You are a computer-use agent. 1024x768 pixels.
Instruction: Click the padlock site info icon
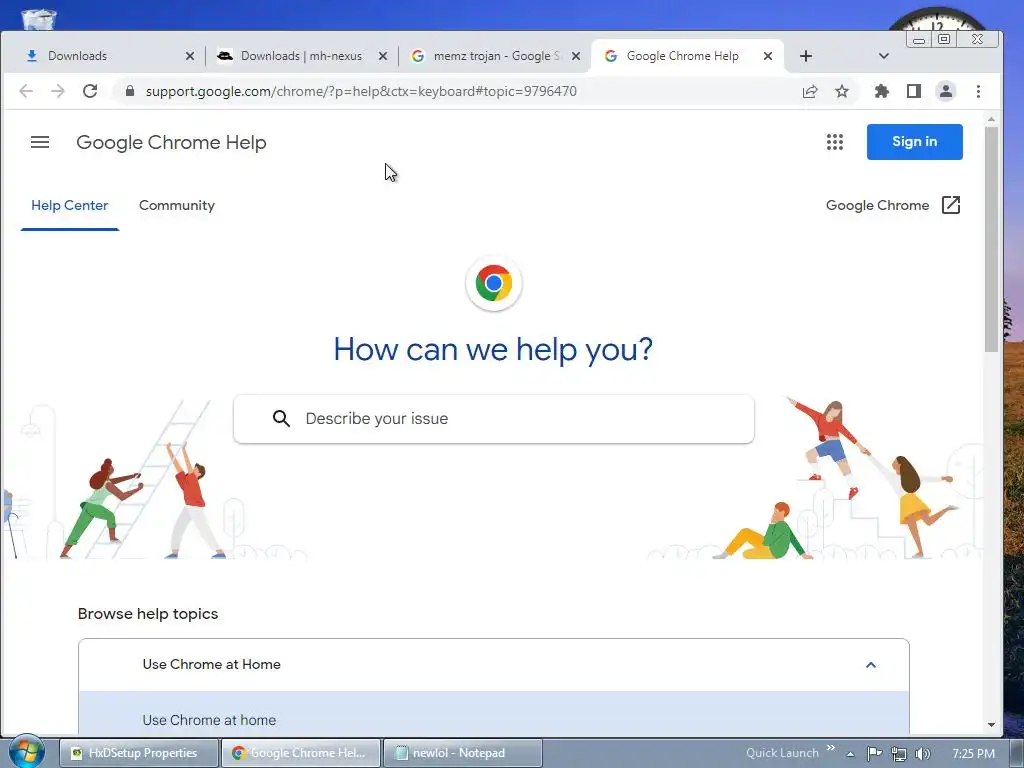[x=130, y=91]
